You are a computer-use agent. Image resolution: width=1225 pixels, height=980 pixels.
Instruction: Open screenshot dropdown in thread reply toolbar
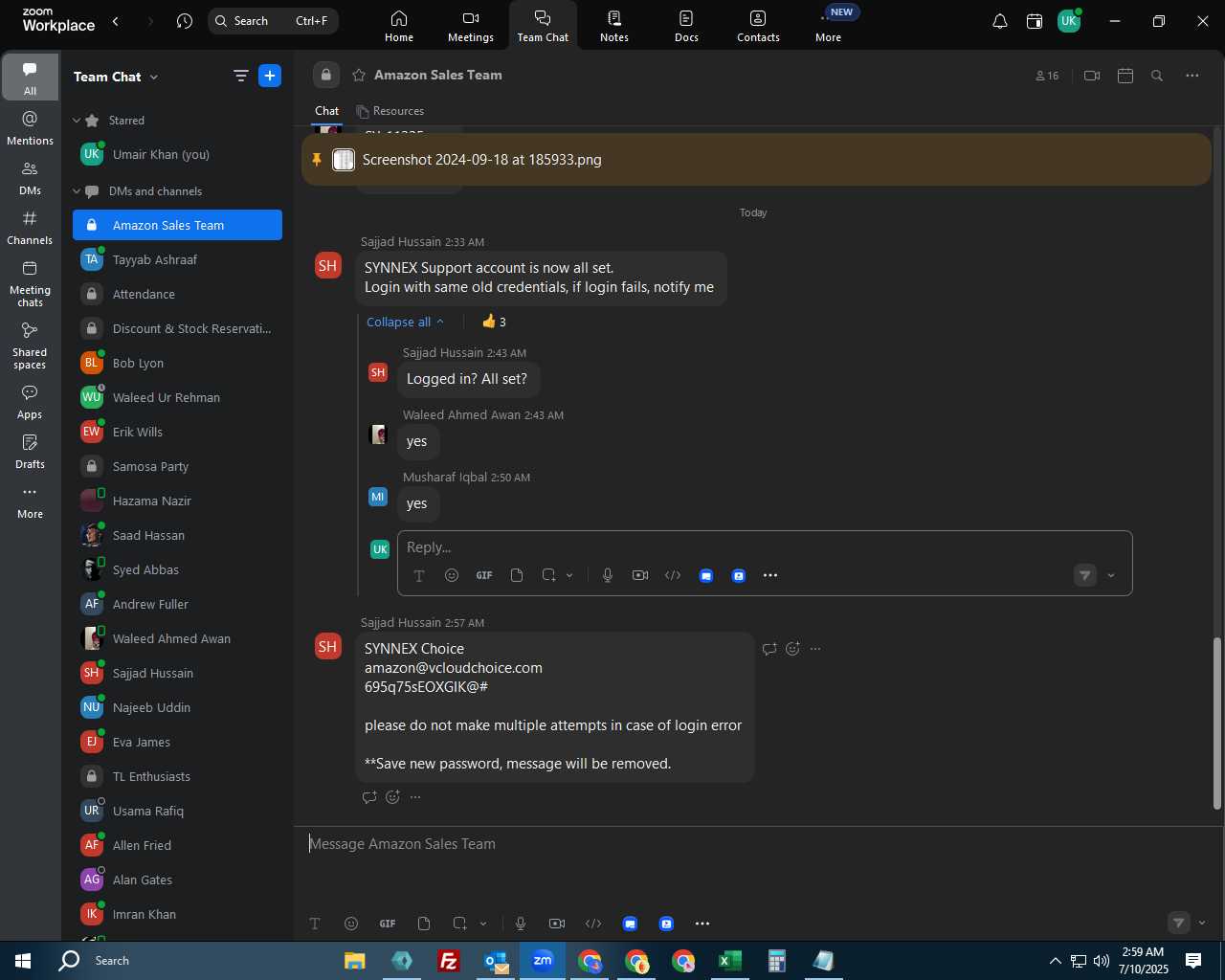pyautogui.click(x=569, y=575)
